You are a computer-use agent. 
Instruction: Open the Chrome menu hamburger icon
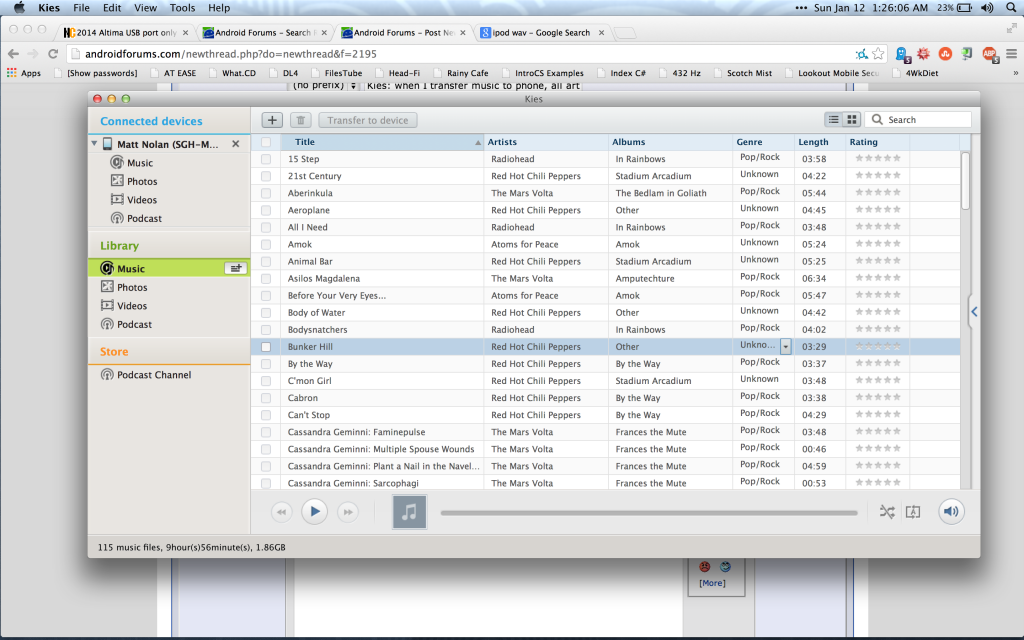1011,54
